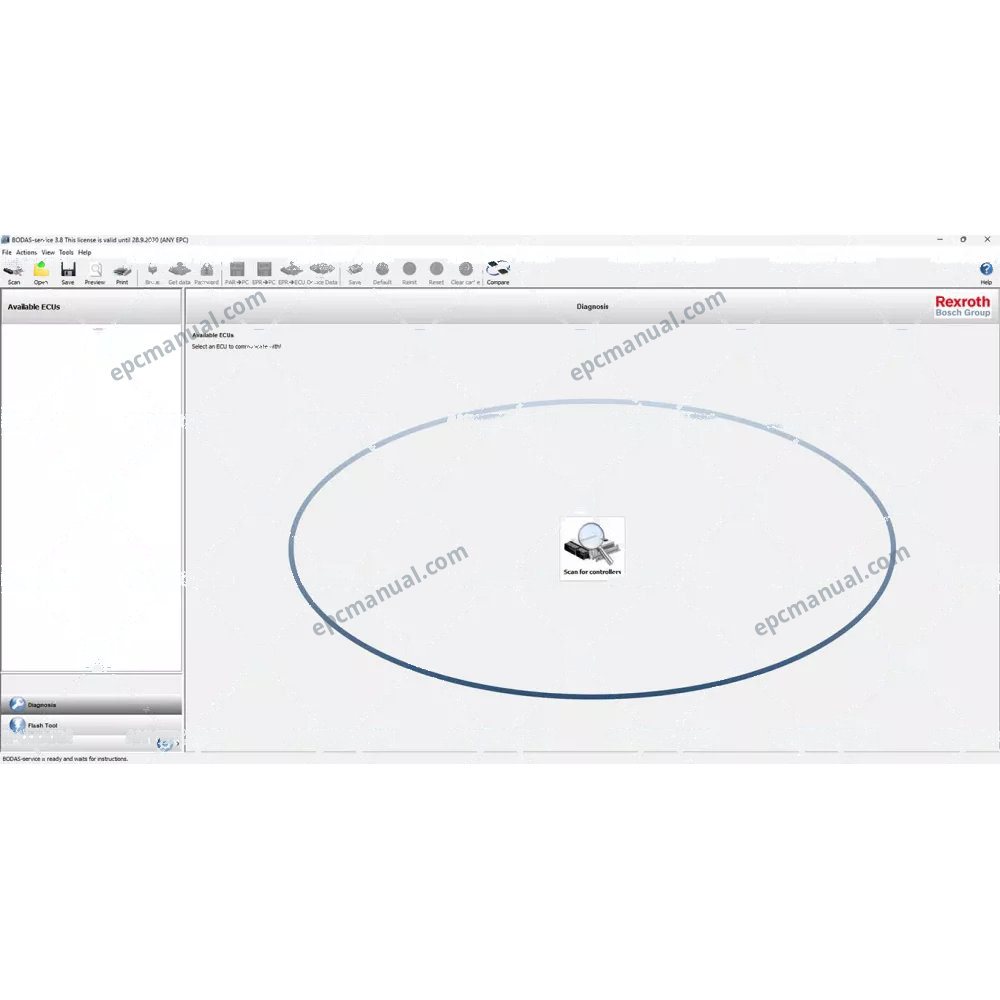
Task: Click the status bar ready message
Action: pos(65,759)
